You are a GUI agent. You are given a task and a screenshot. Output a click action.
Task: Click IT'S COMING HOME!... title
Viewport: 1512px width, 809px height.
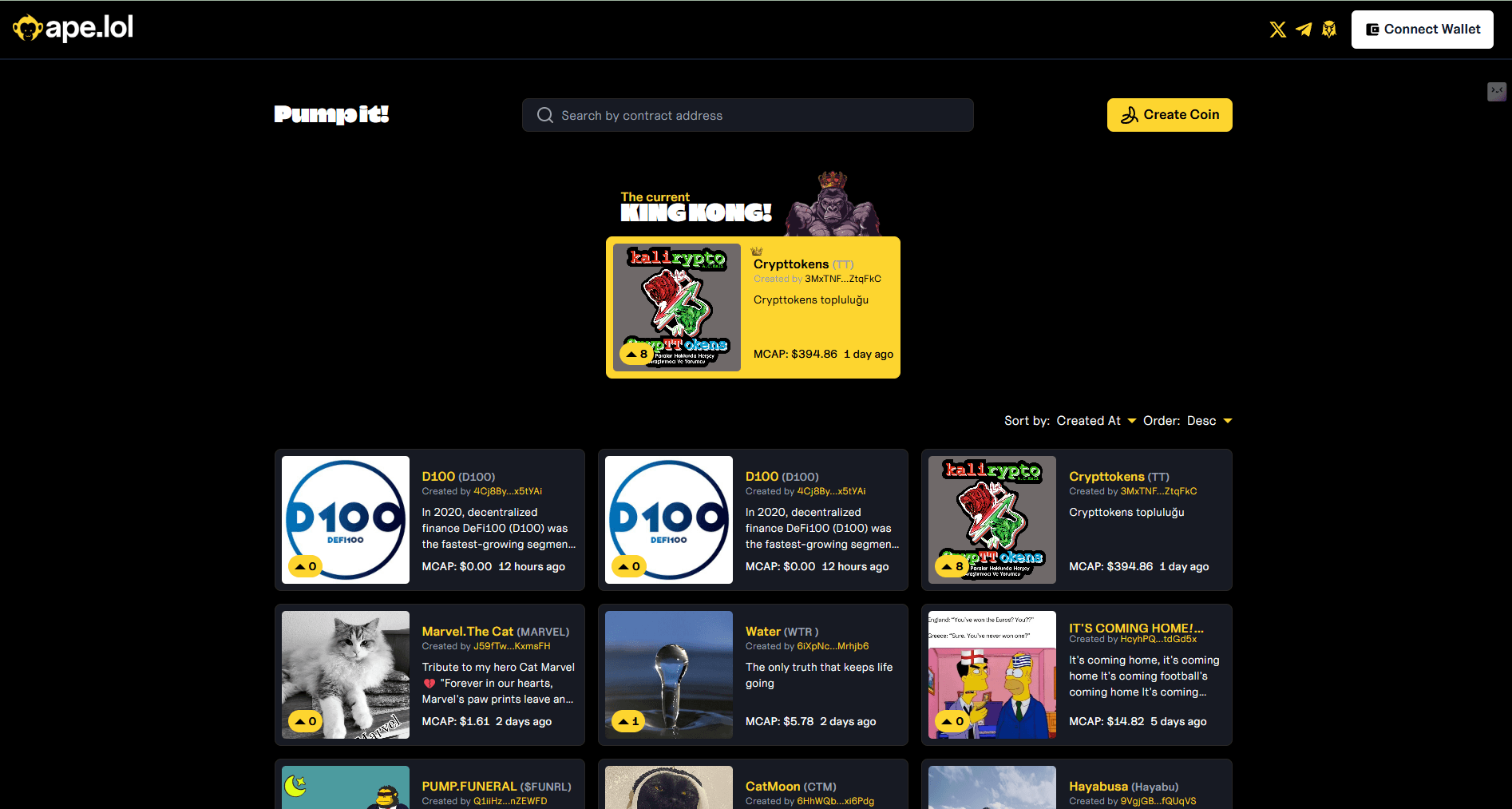point(1136,628)
